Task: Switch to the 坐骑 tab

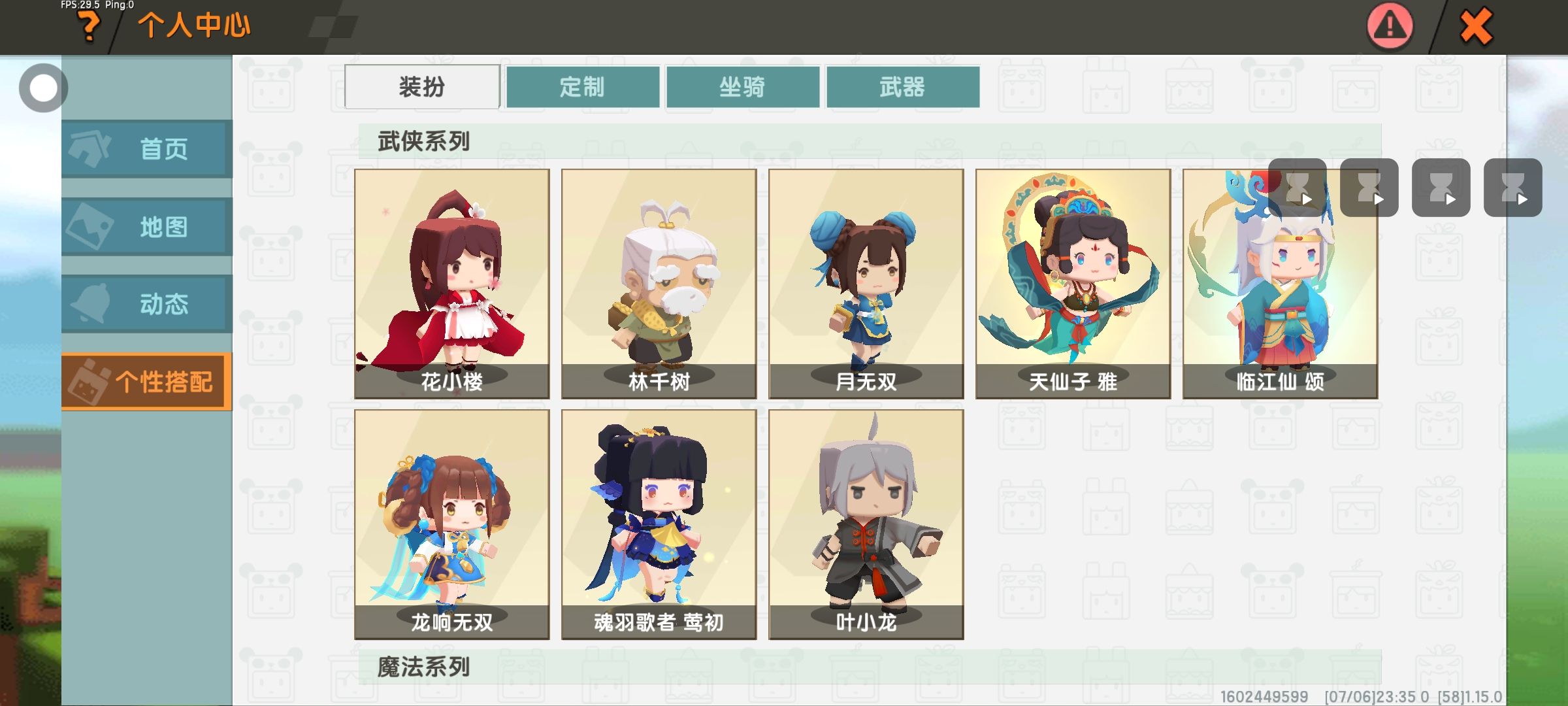Action: 743,86
